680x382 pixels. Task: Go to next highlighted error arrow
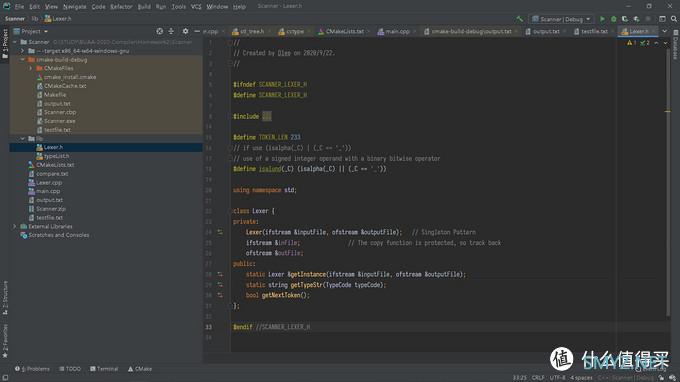coord(665,43)
